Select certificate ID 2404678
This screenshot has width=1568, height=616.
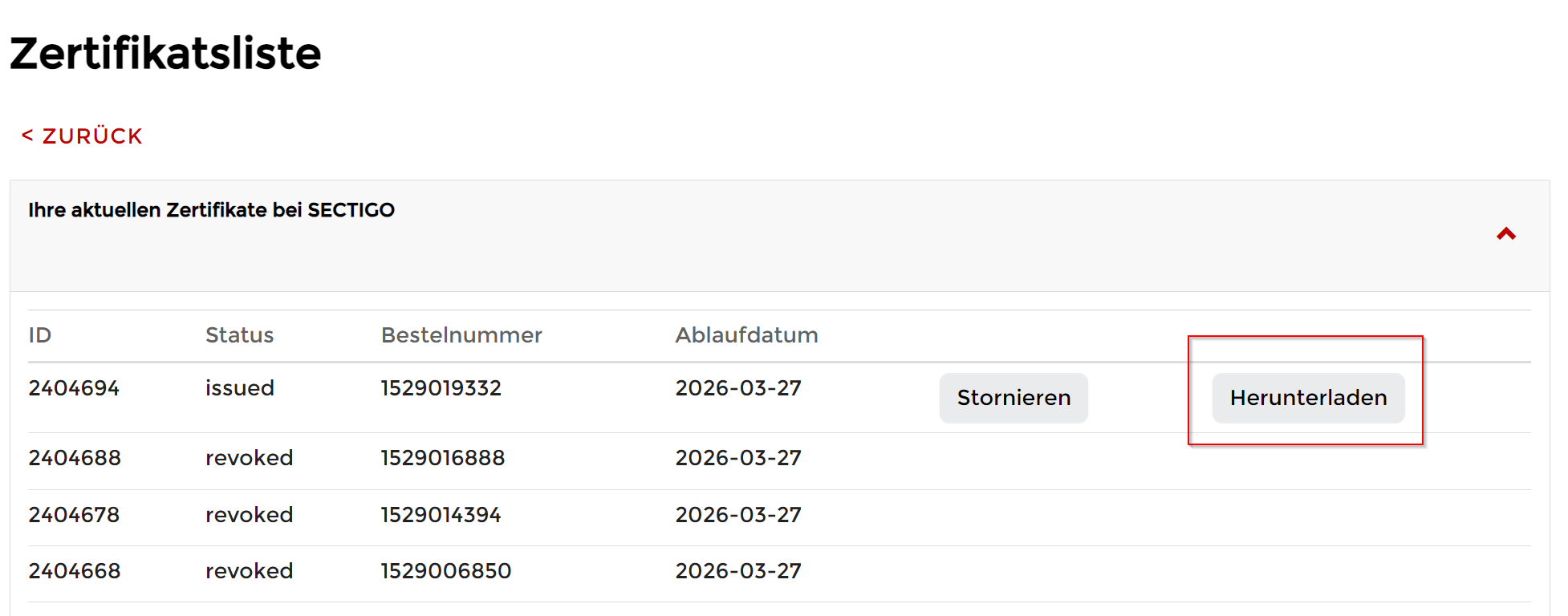click(74, 515)
